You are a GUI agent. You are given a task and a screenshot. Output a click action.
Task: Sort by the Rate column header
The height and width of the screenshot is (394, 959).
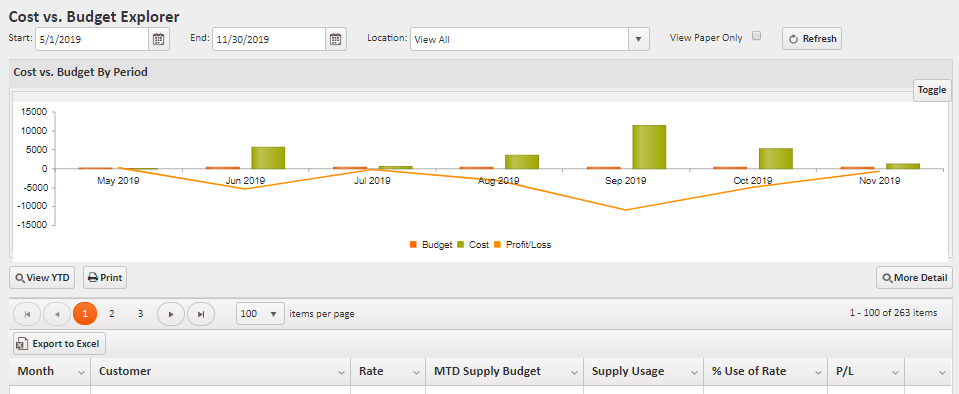(371, 371)
